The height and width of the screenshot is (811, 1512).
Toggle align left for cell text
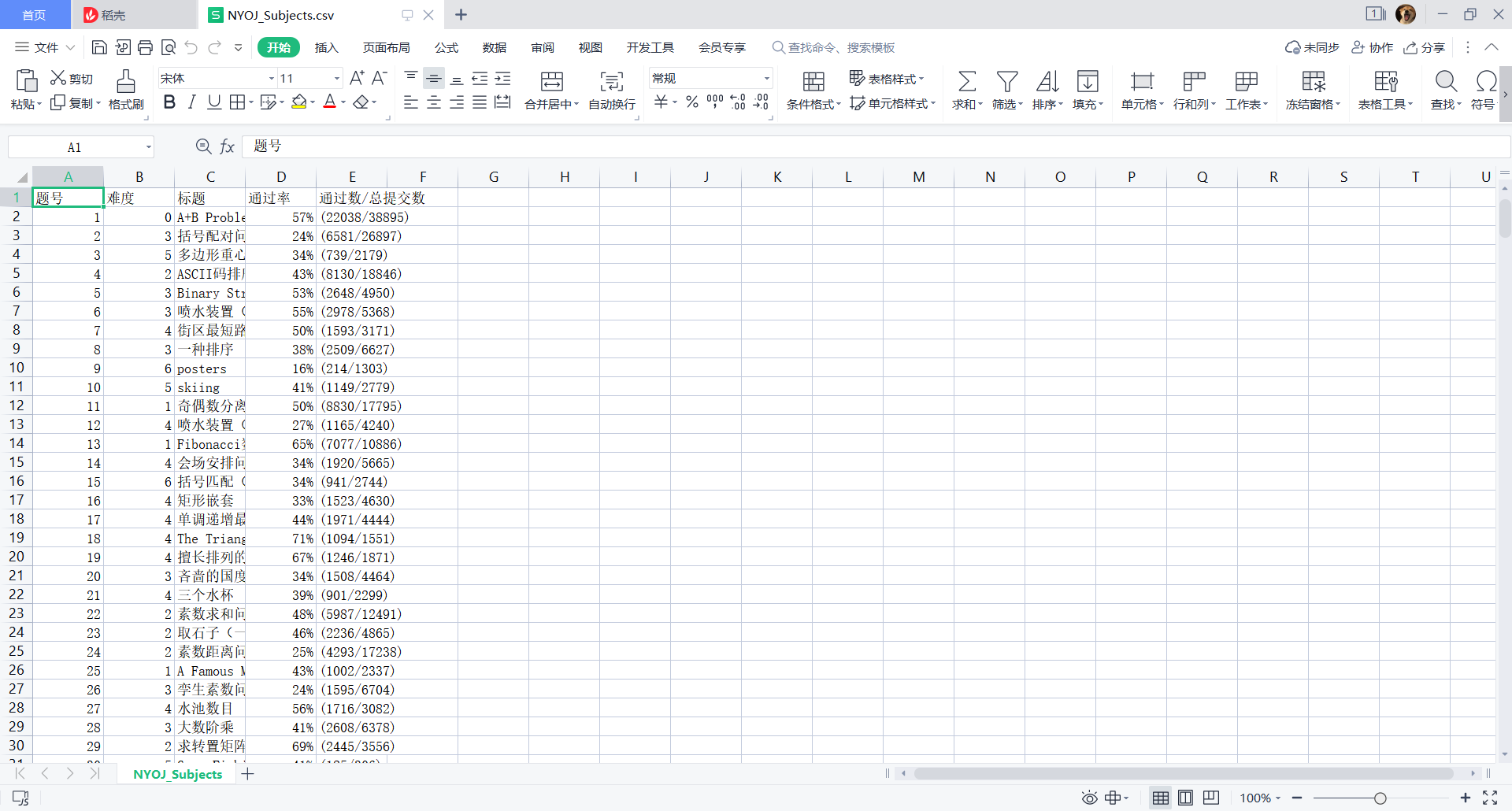(411, 102)
